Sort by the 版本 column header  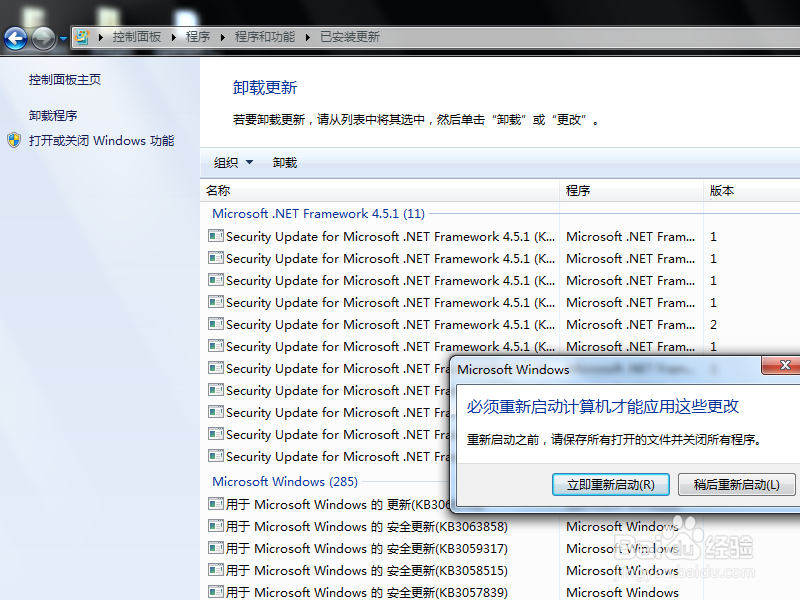point(752,190)
